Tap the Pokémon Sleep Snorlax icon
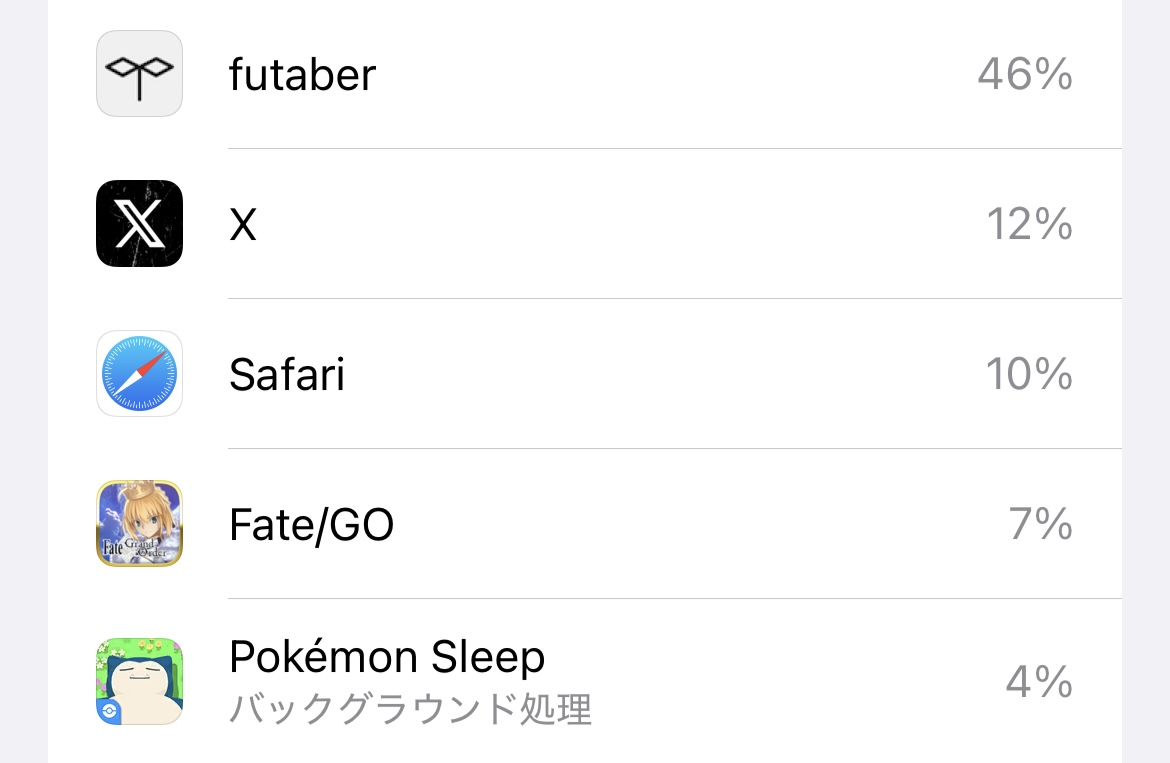 tap(140, 681)
